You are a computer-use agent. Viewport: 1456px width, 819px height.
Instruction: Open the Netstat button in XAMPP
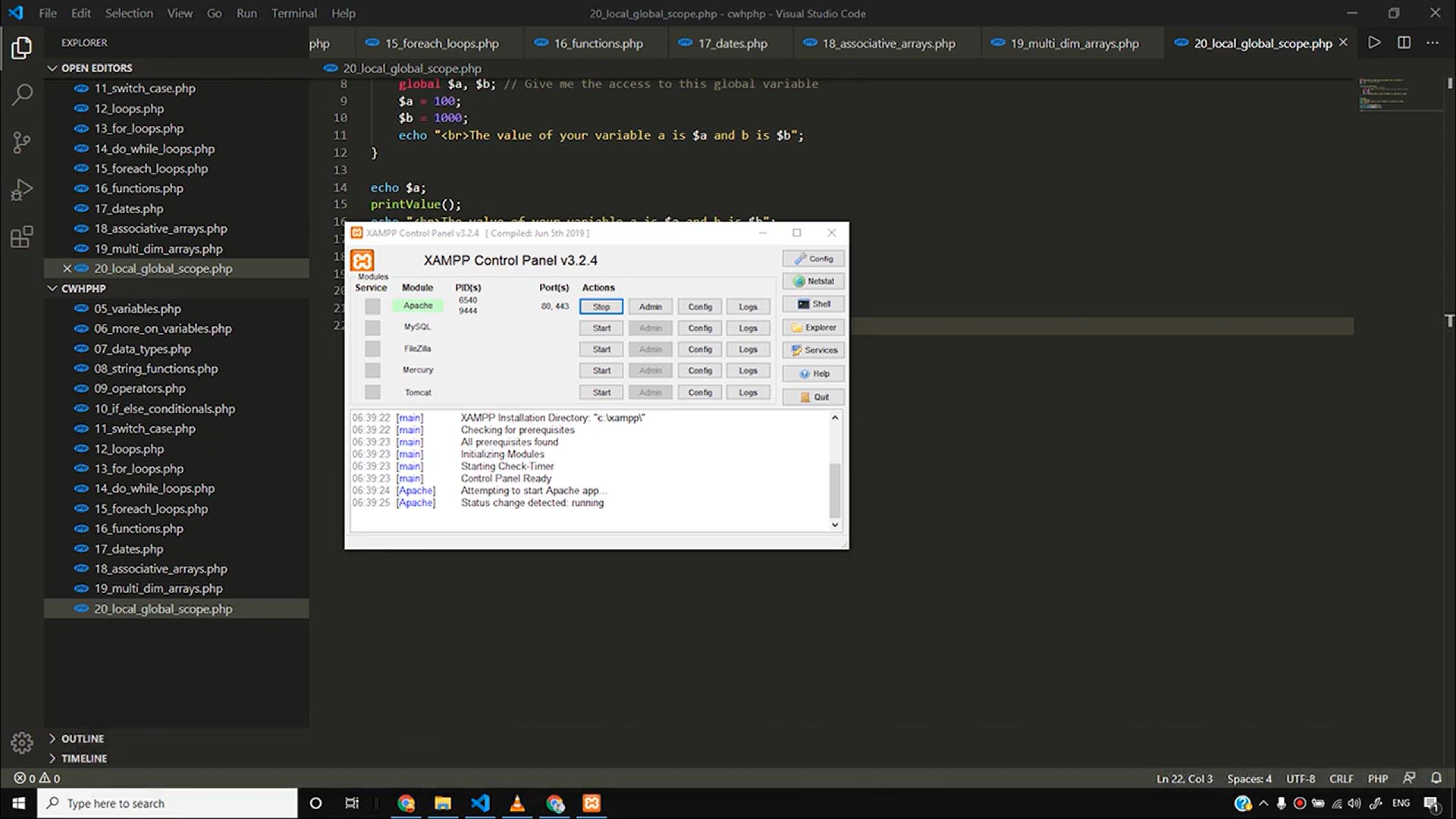[814, 281]
